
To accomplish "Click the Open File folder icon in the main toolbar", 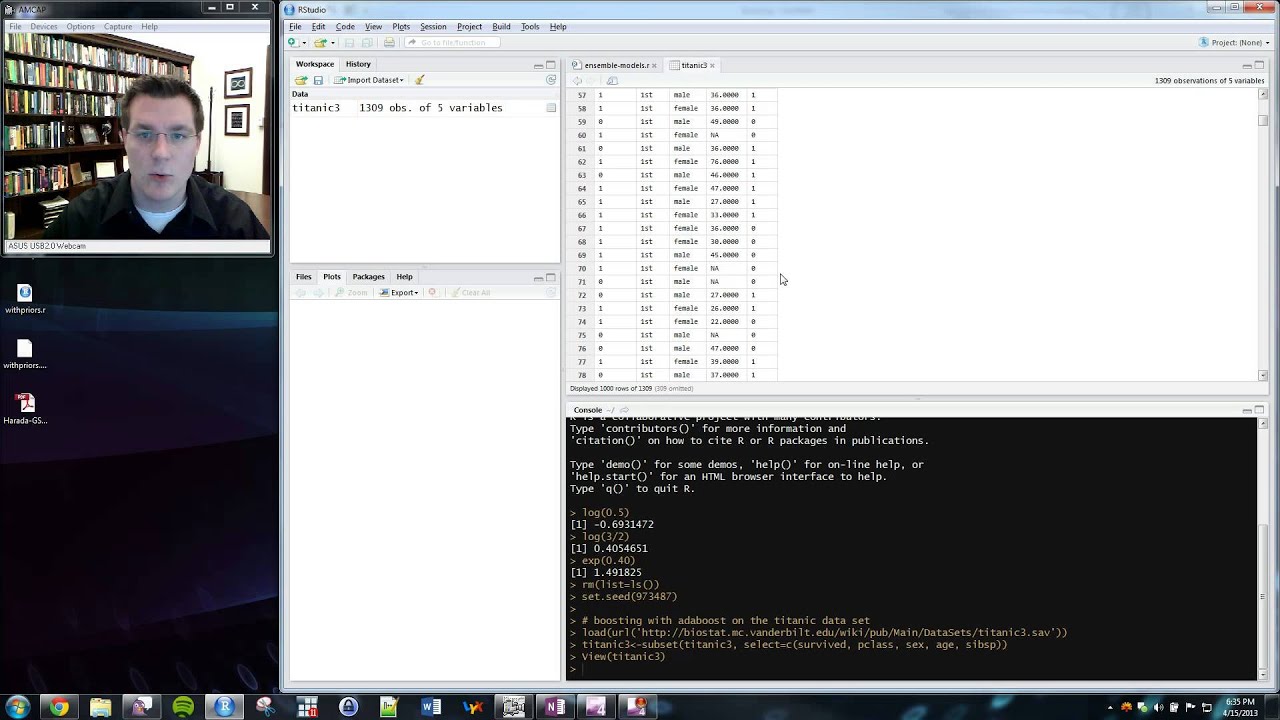I will 320,43.
